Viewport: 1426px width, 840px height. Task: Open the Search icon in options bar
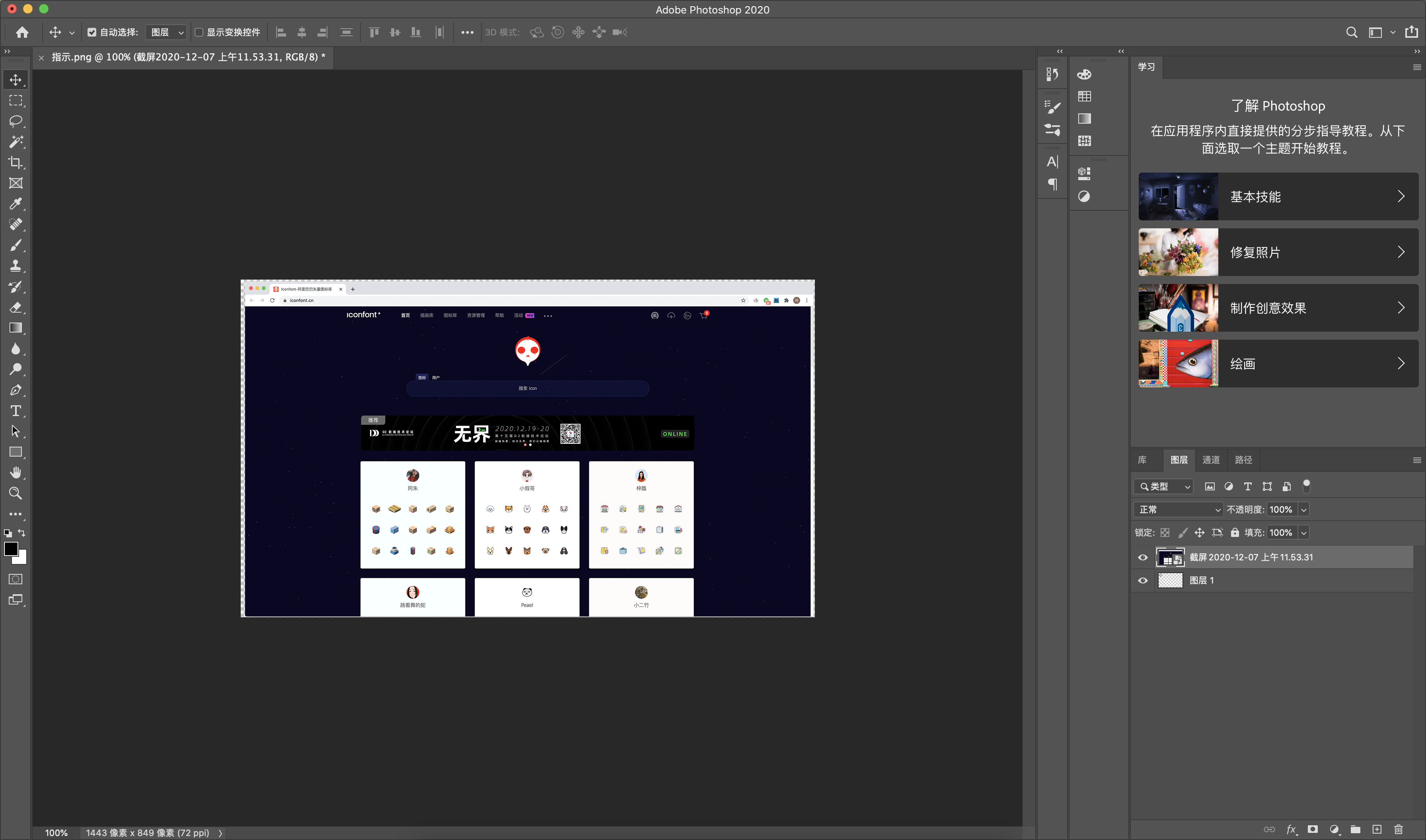pos(1351,32)
